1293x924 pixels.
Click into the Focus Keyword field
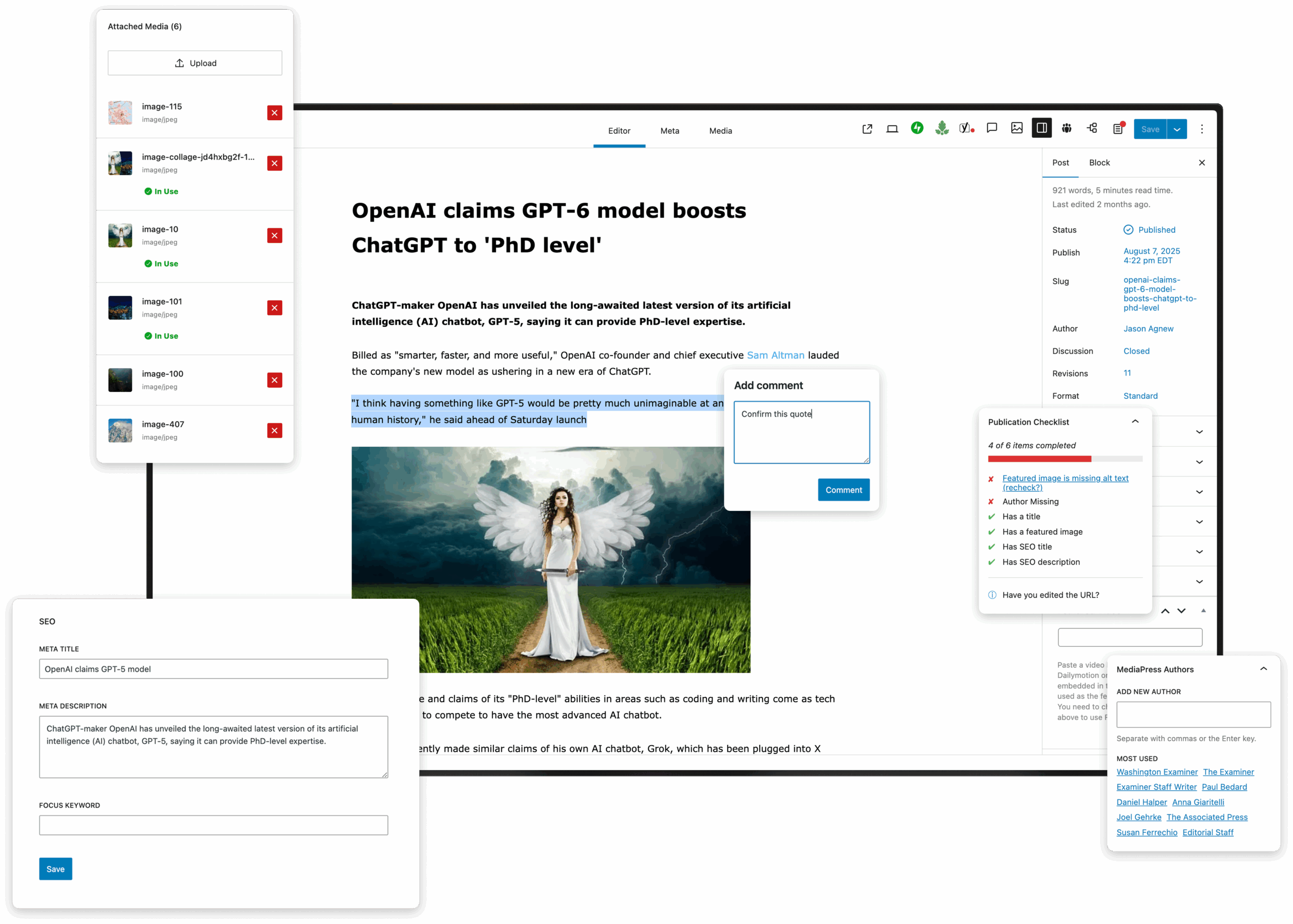tap(214, 825)
